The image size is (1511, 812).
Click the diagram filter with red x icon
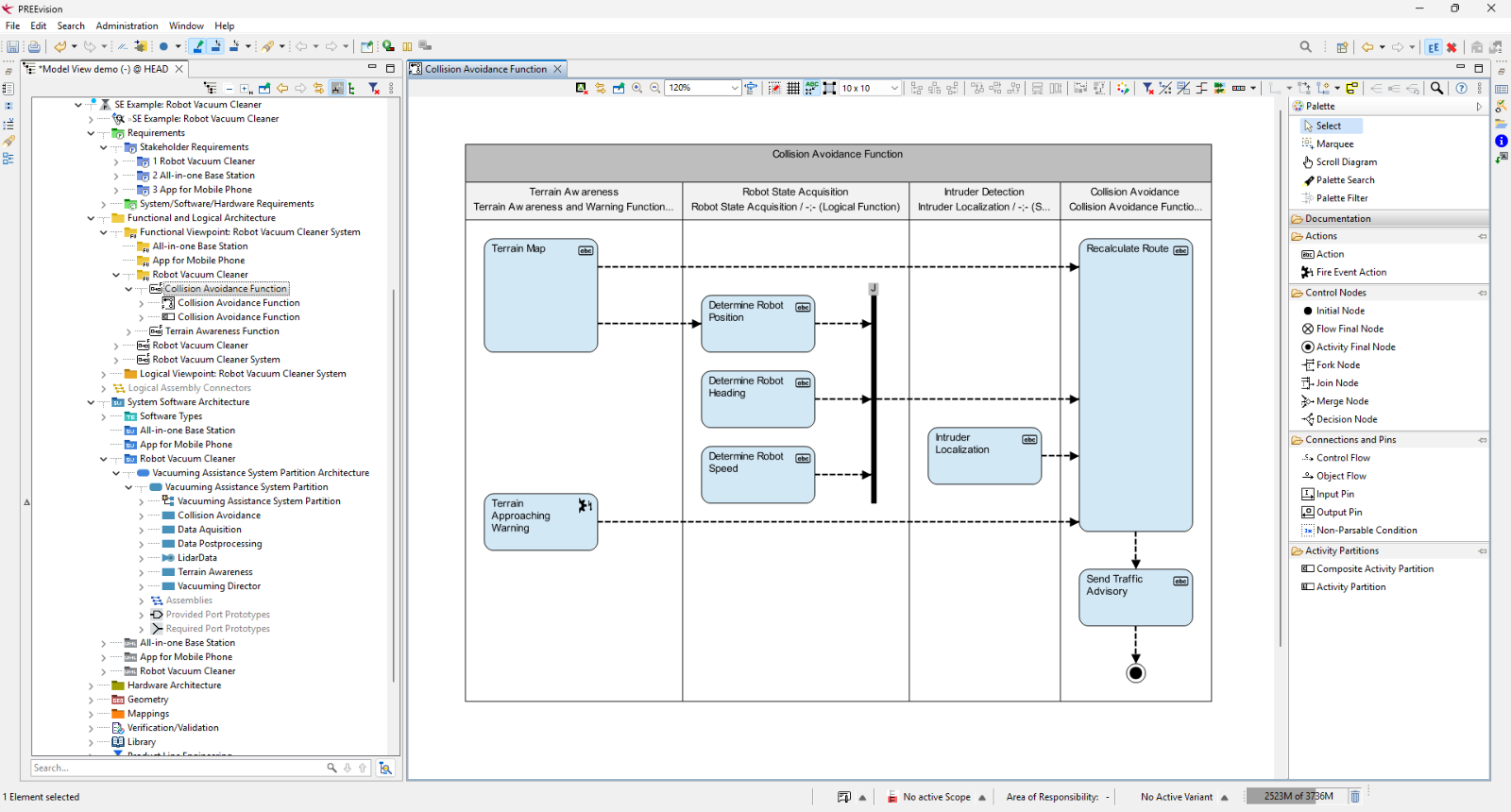pos(1148,88)
